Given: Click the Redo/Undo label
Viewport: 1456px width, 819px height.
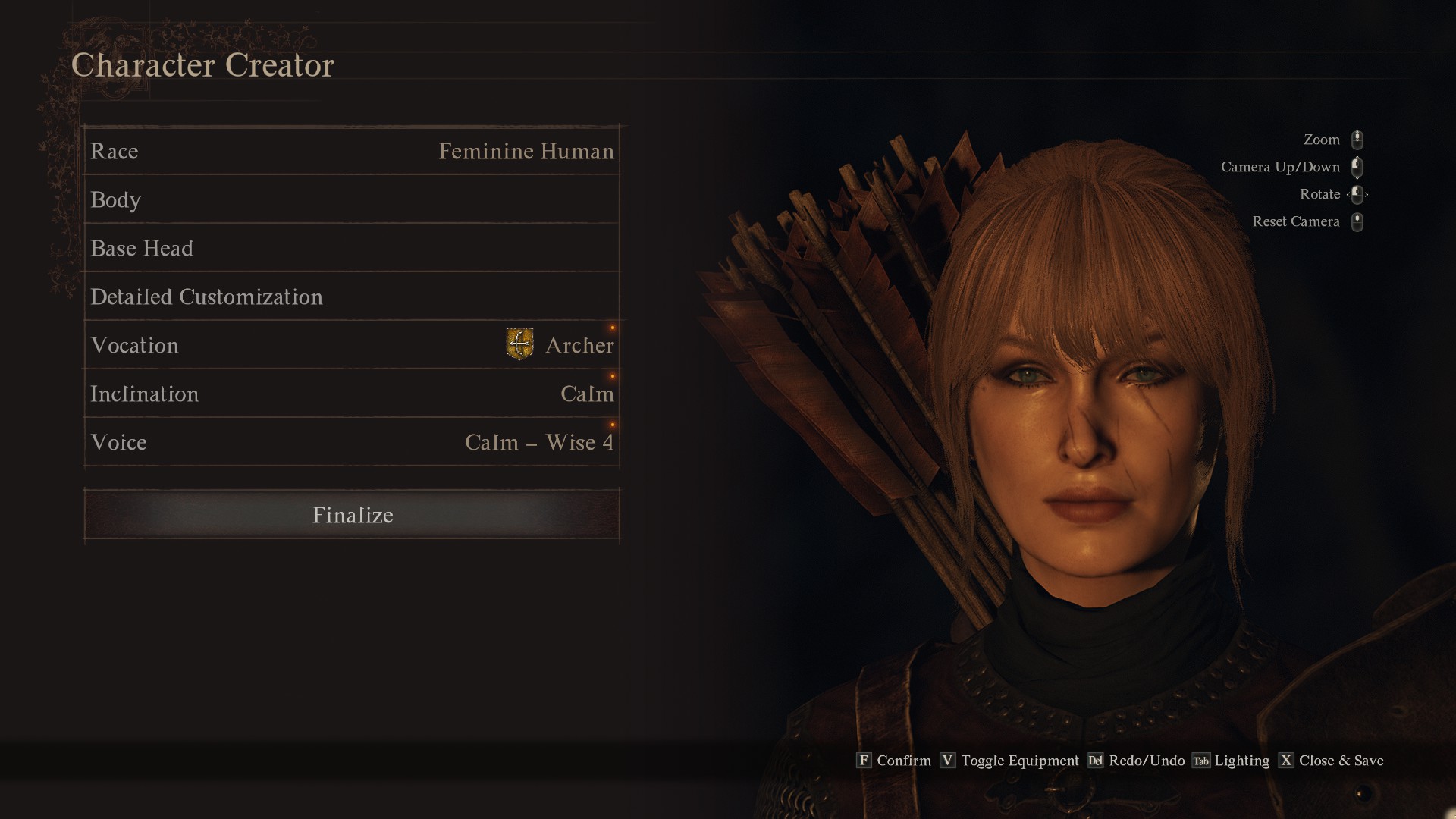Looking at the screenshot, I should (1147, 761).
